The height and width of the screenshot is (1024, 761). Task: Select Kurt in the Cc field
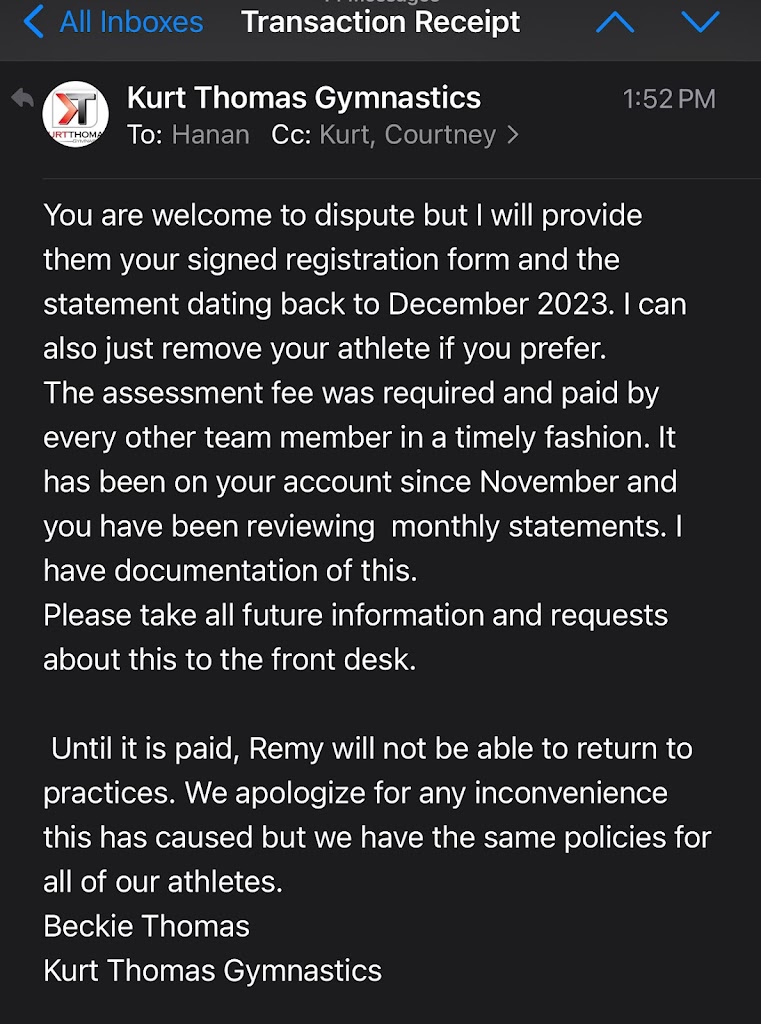pyautogui.click(x=344, y=135)
